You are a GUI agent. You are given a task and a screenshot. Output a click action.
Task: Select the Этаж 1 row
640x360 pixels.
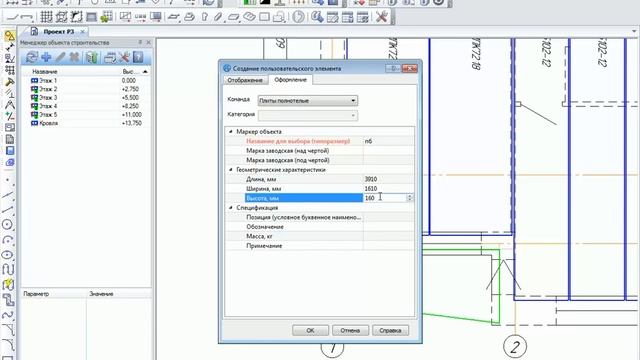[87, 81]
